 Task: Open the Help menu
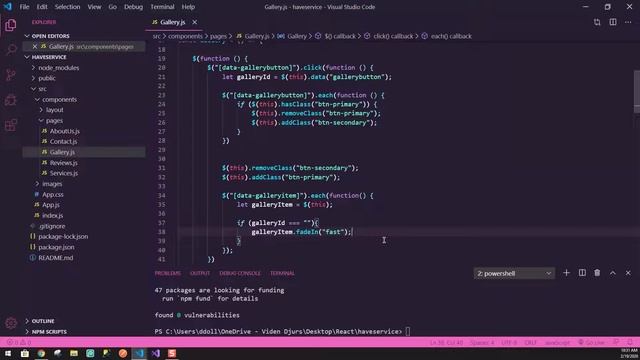188,7
